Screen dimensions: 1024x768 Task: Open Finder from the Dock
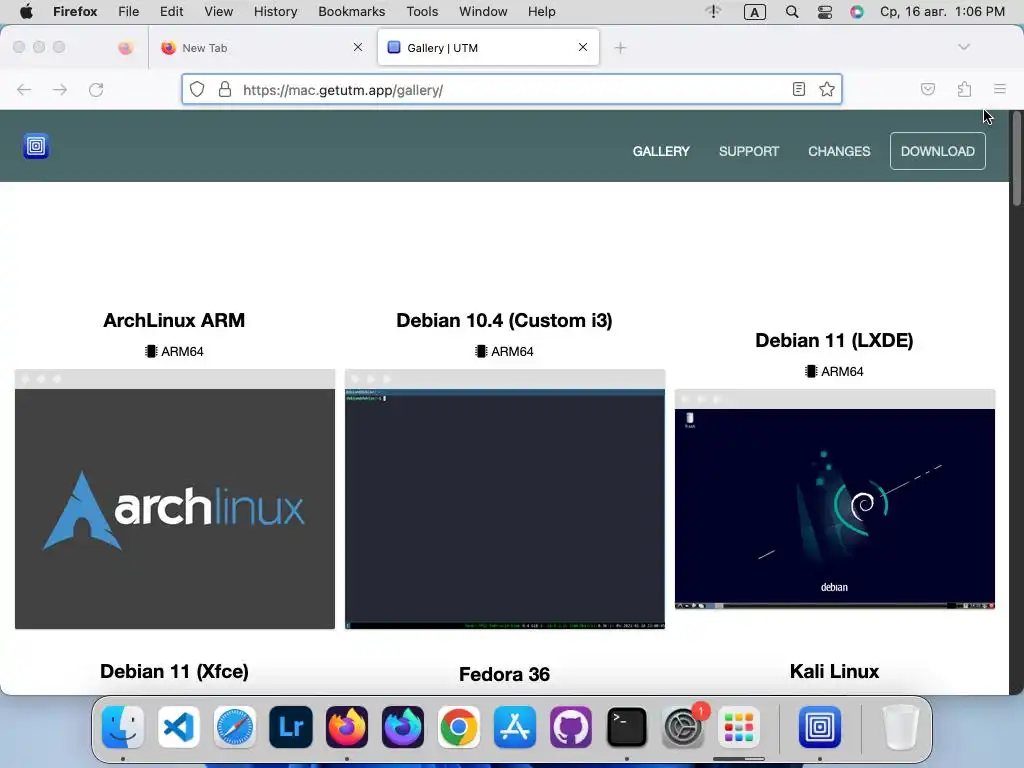123,727
